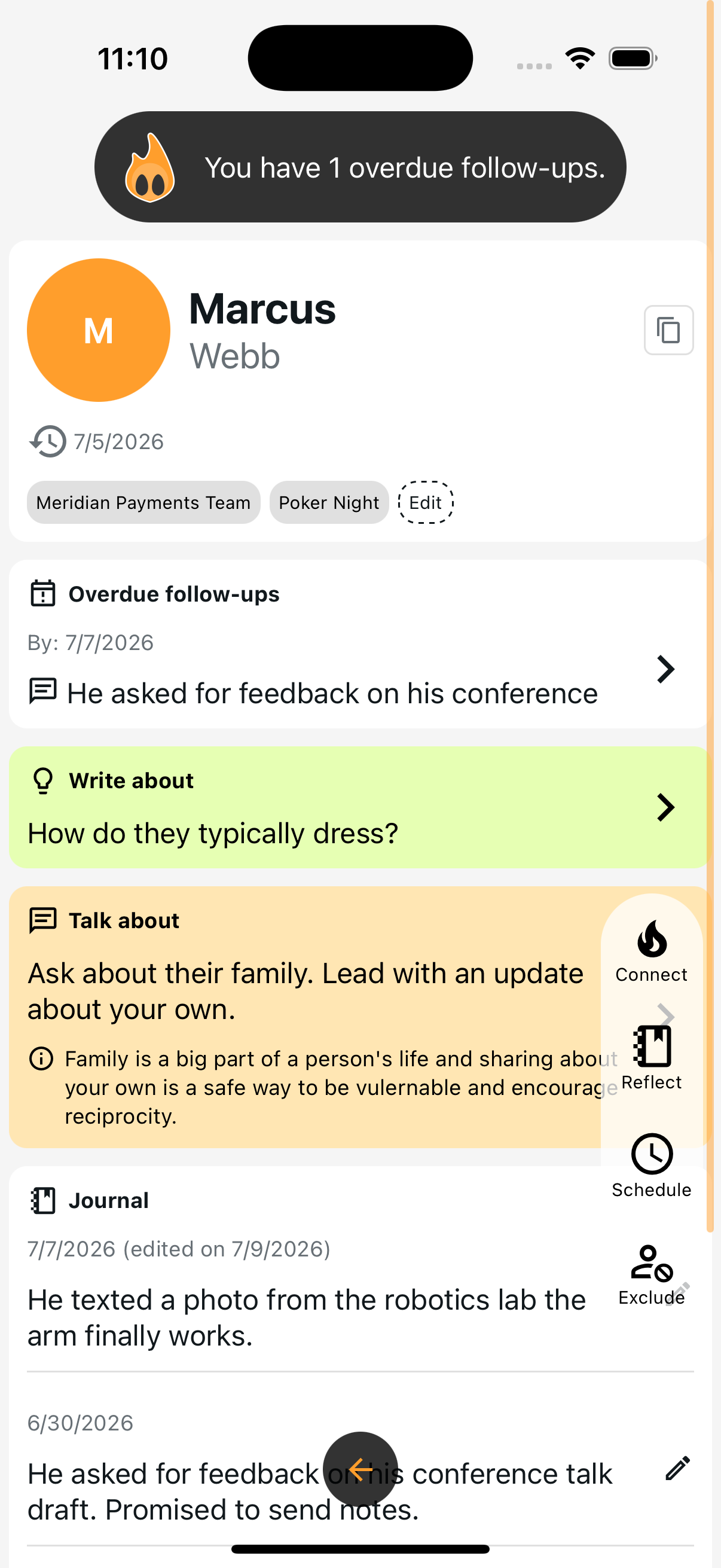Viewport: 721px width, 1568px height.
Task: Tap the orange M avatar circle
Action: coord(99,330)
